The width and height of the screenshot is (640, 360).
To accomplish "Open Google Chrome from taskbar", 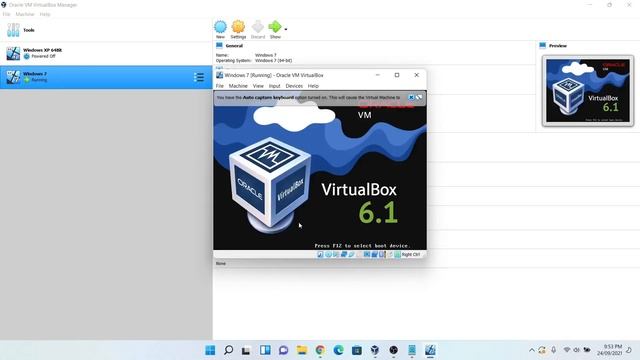I will (x=320, y=350).
